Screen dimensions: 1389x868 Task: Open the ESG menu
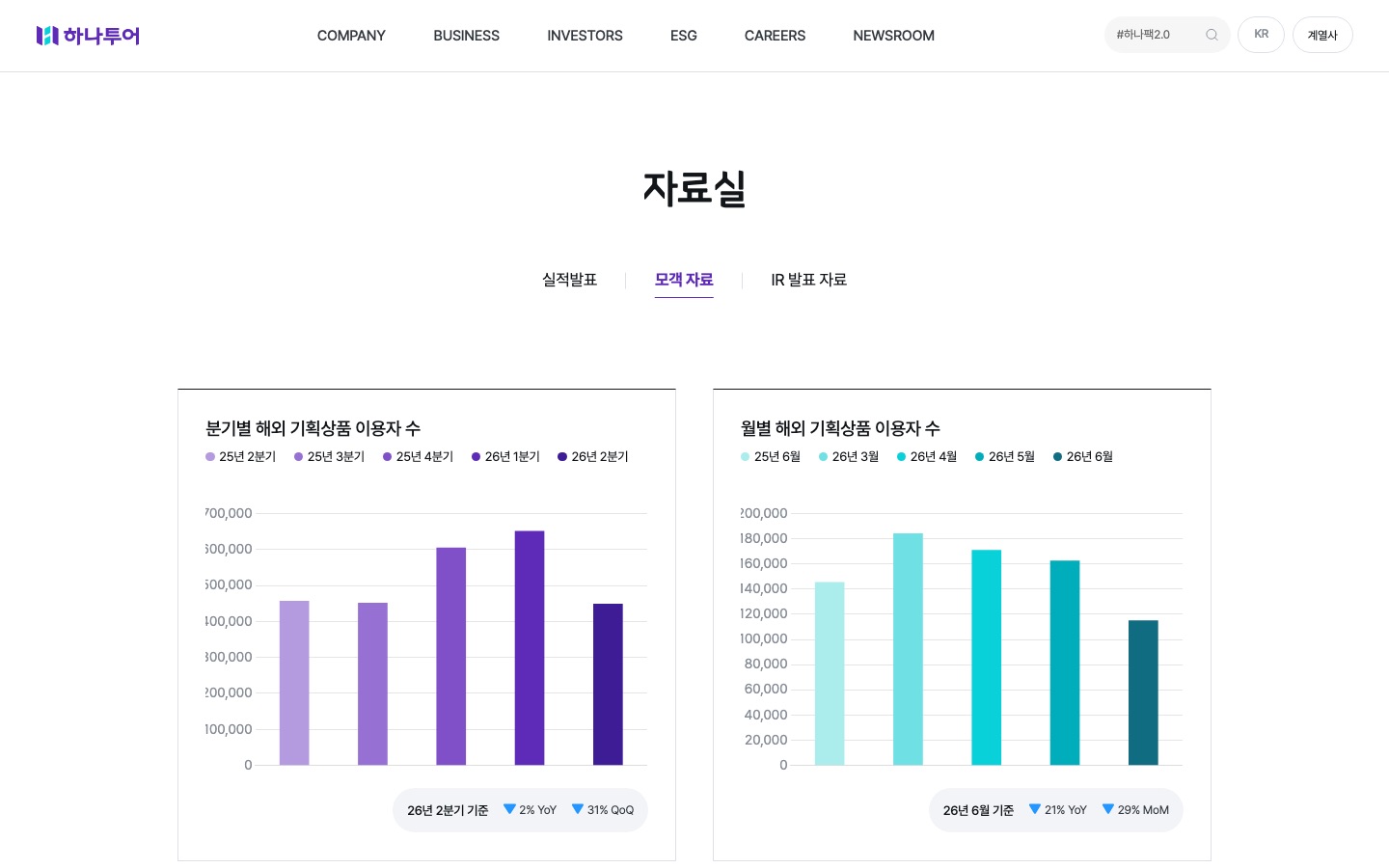click(683, 36)
